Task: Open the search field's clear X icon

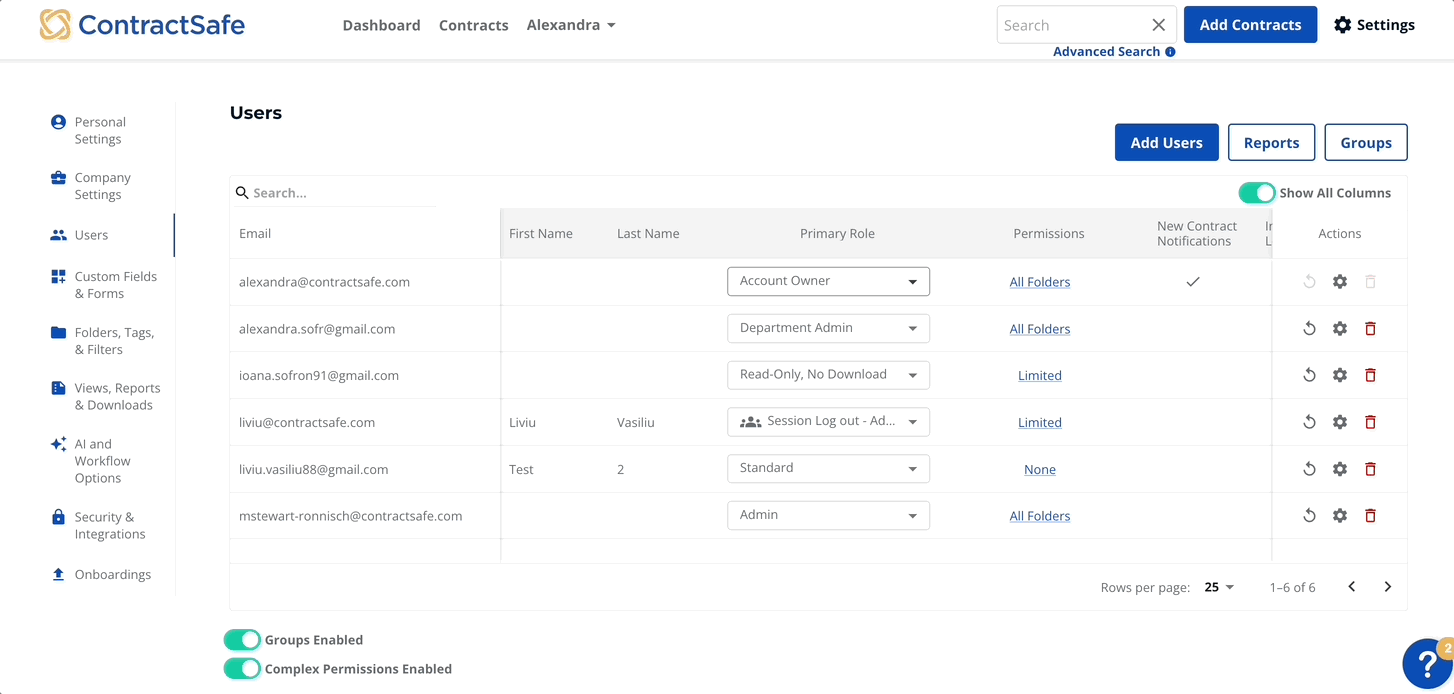Action: coord(1158,24)
